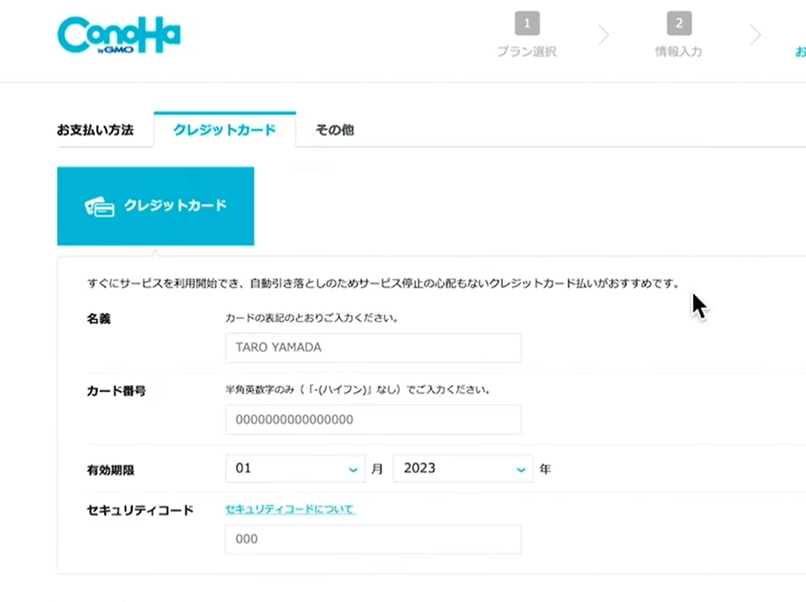Click the step 1 プラン選択 badge
The width and height of the screenshot is (806, 602).
(527, 22)
